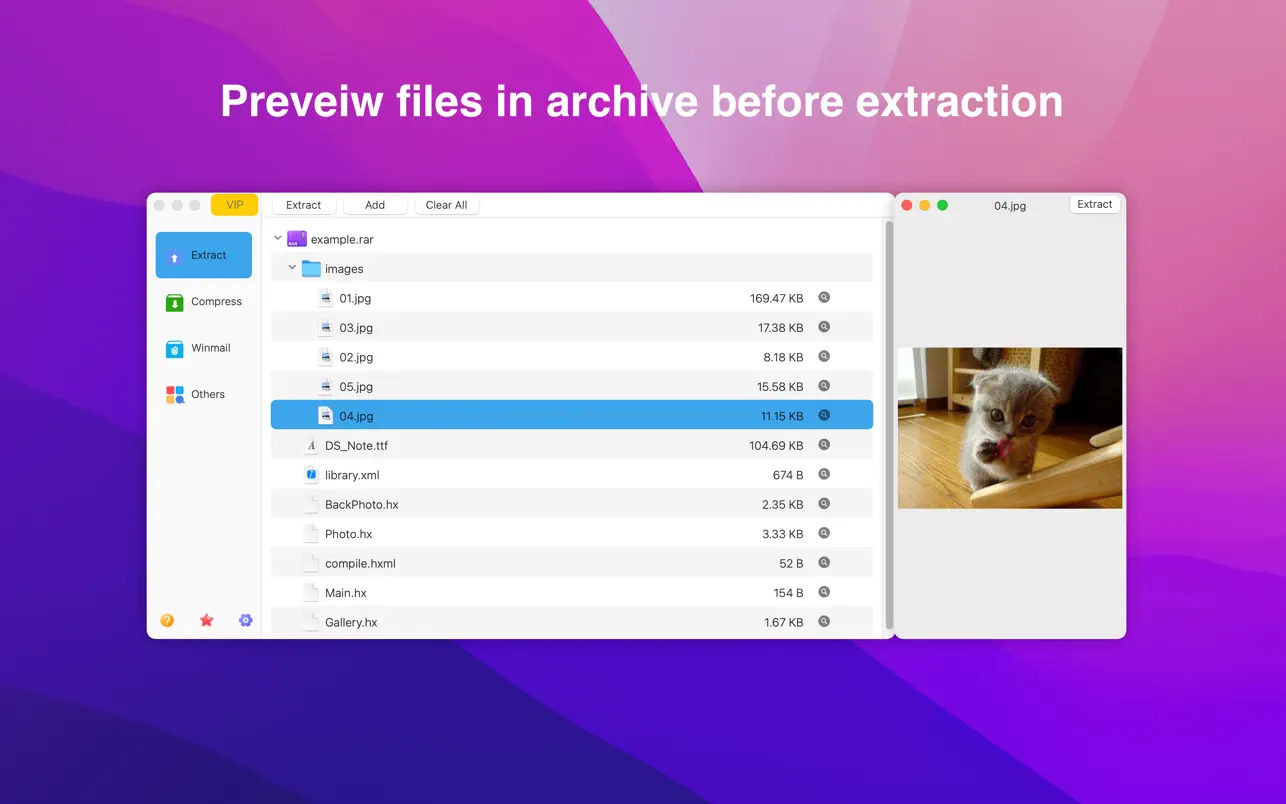
Task: Click the Add button
Action: pos(375,205)
